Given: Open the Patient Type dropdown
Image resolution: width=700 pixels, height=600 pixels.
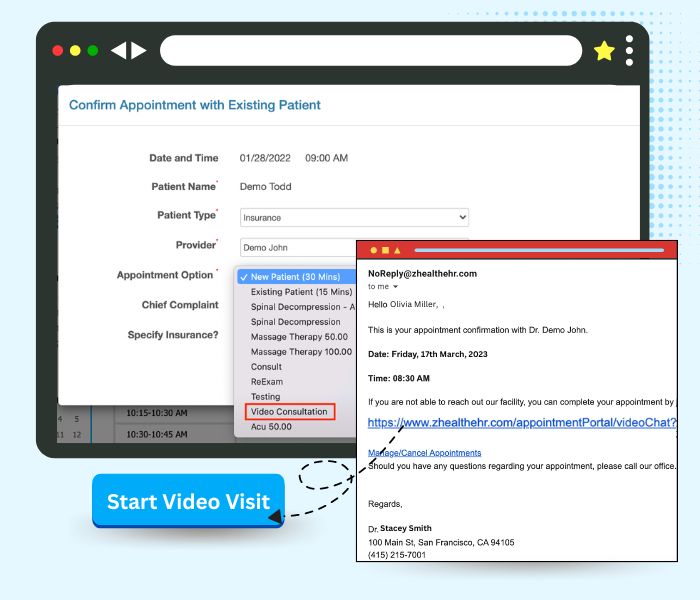Looking at the screenshot, I should point(354,217).
